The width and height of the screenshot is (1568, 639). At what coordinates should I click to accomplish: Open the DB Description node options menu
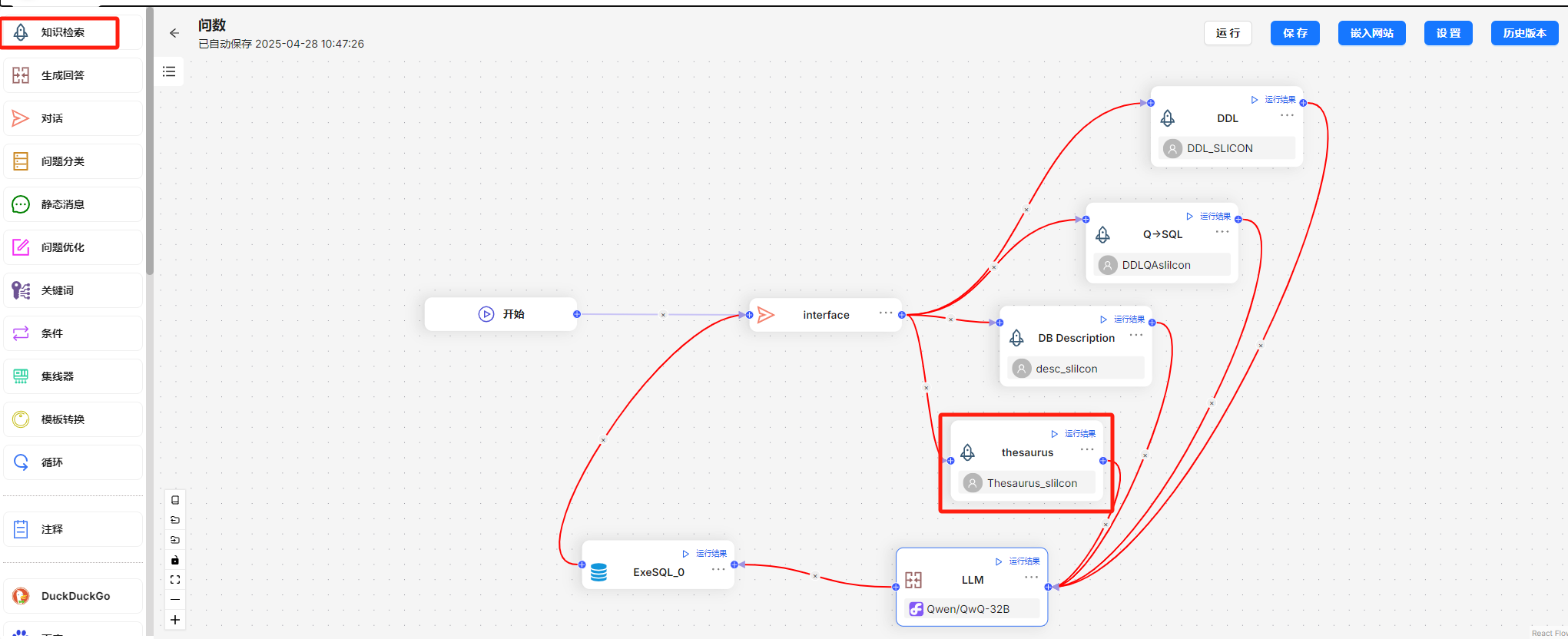[1136, 335]
